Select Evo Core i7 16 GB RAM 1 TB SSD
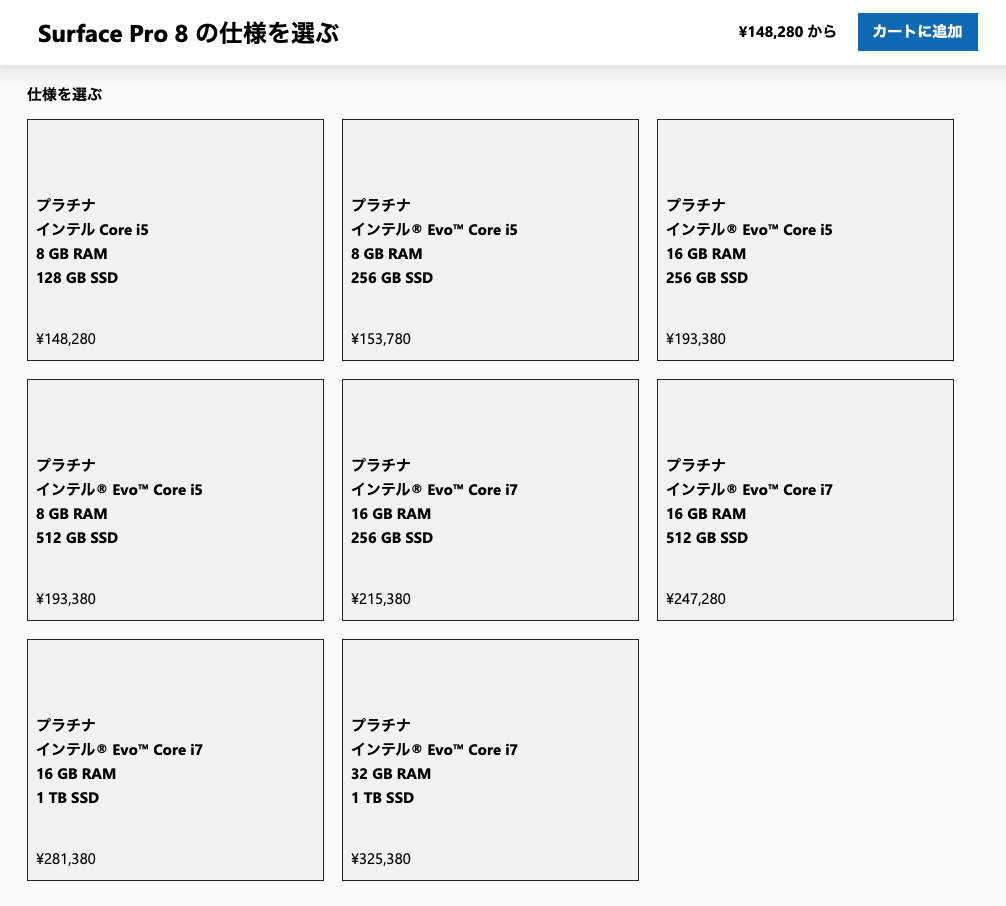Screen dimensions: 1006x906 point(175,760)
